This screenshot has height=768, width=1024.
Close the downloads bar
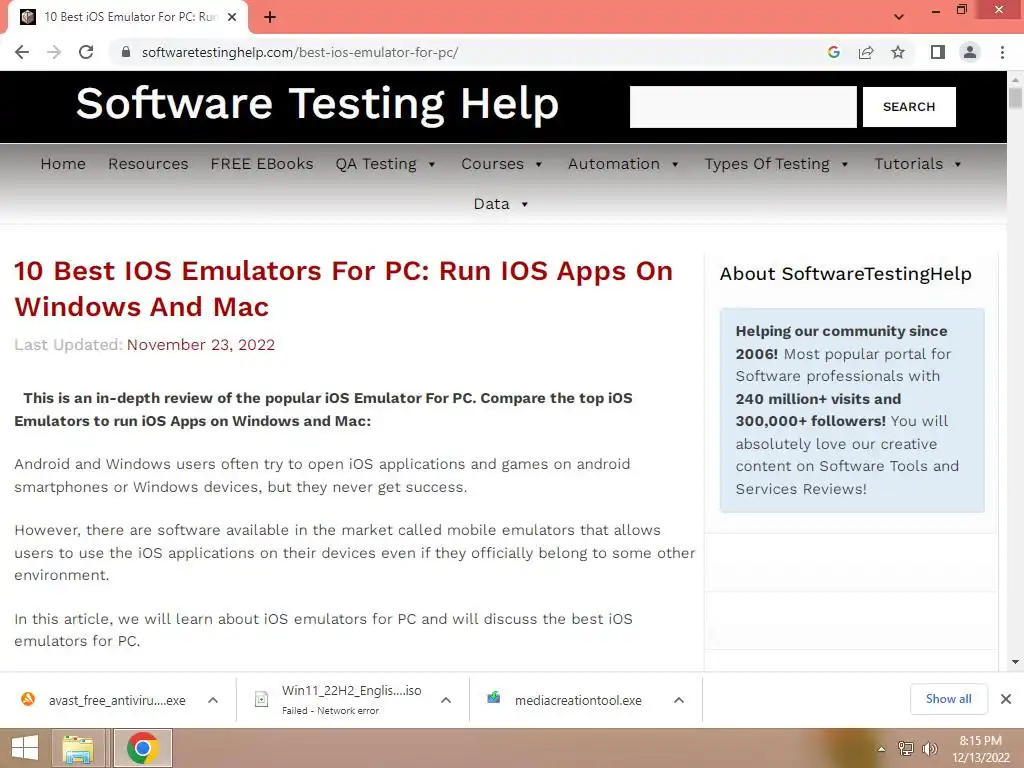coord(1006,699)
